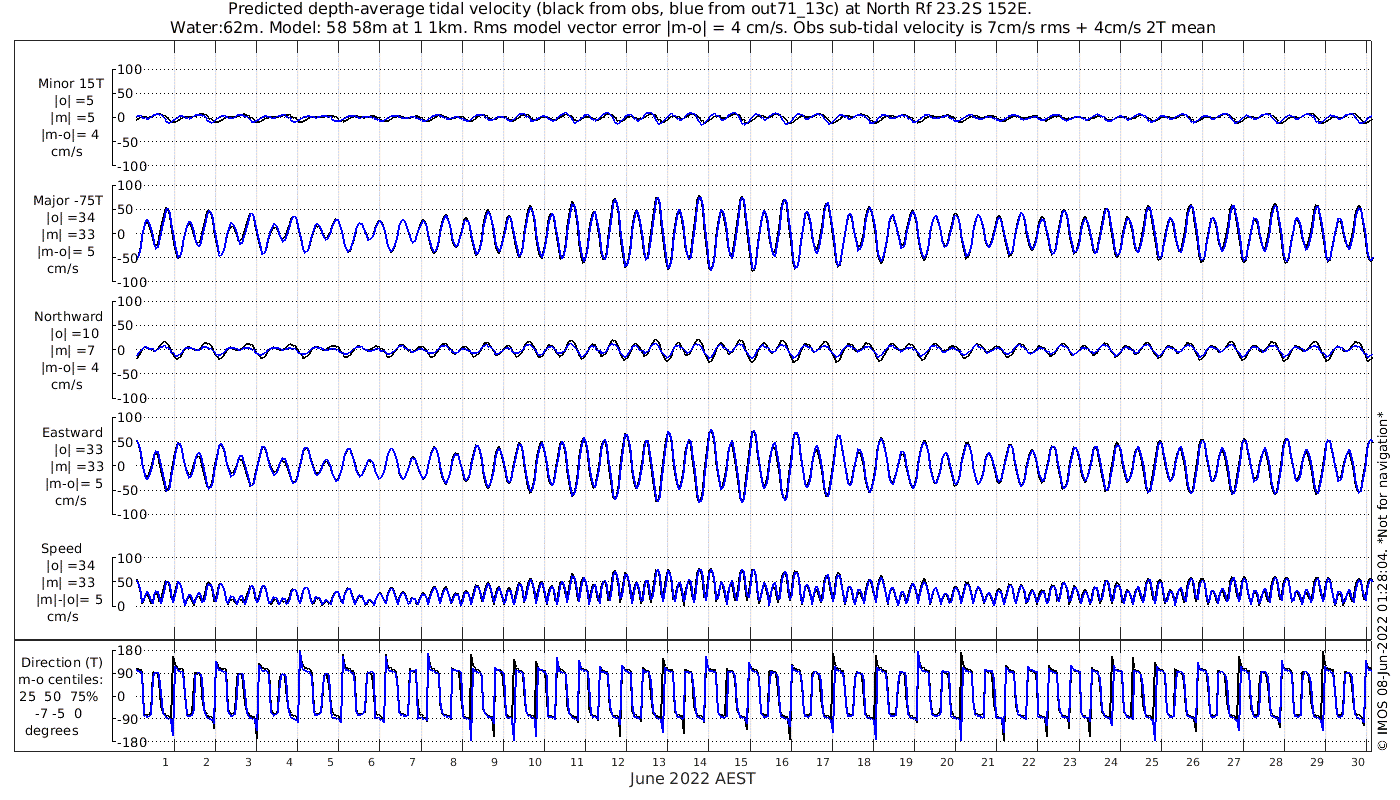
Task: Select day 6 on the date axis
Action: [371, 762]
